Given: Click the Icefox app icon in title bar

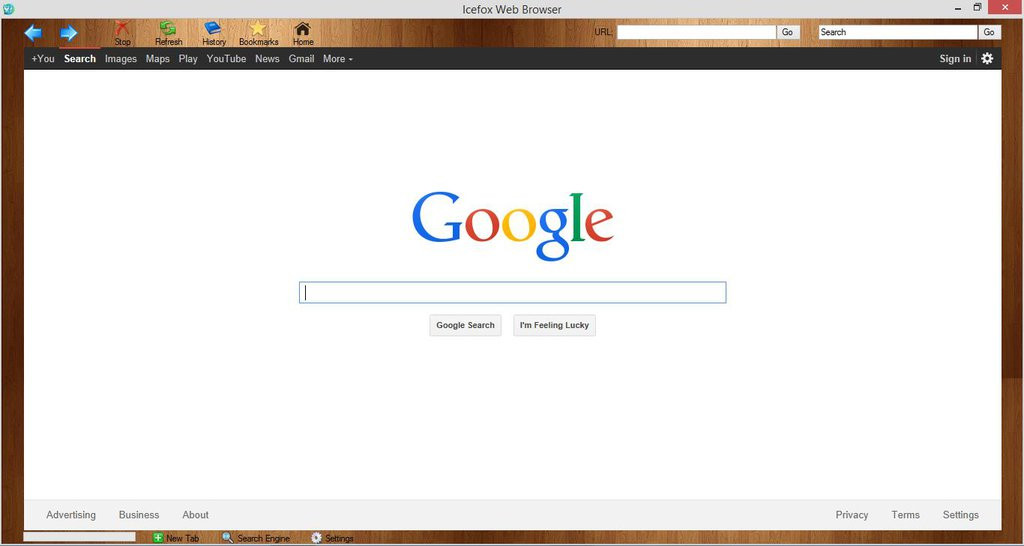Looking at the screenshot, I should [x=8, y=8].
